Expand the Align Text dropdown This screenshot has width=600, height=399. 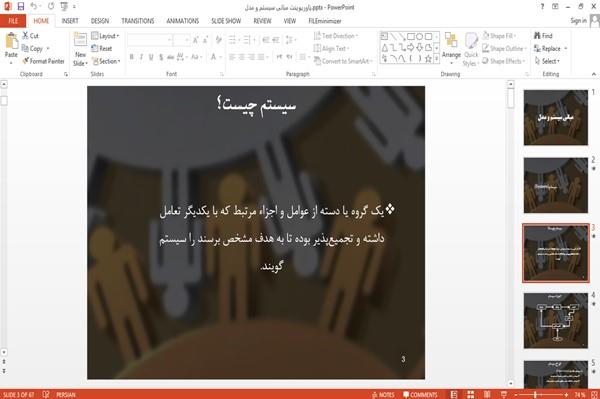coord(331,49)
